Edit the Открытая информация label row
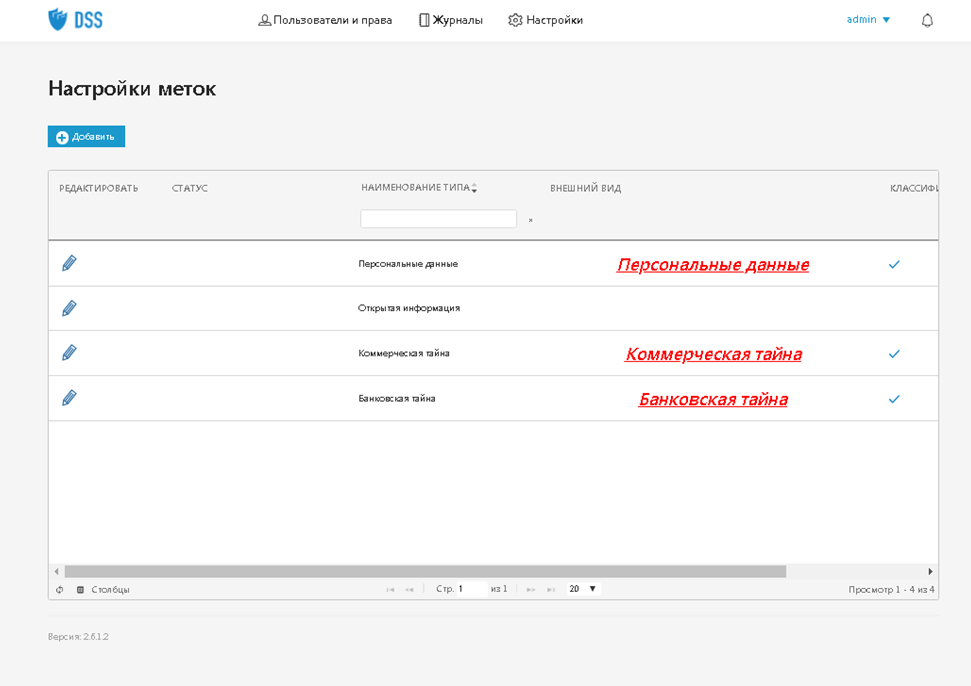Image resolution: width=971 pixels, height=686 pixels. [69, 308]
